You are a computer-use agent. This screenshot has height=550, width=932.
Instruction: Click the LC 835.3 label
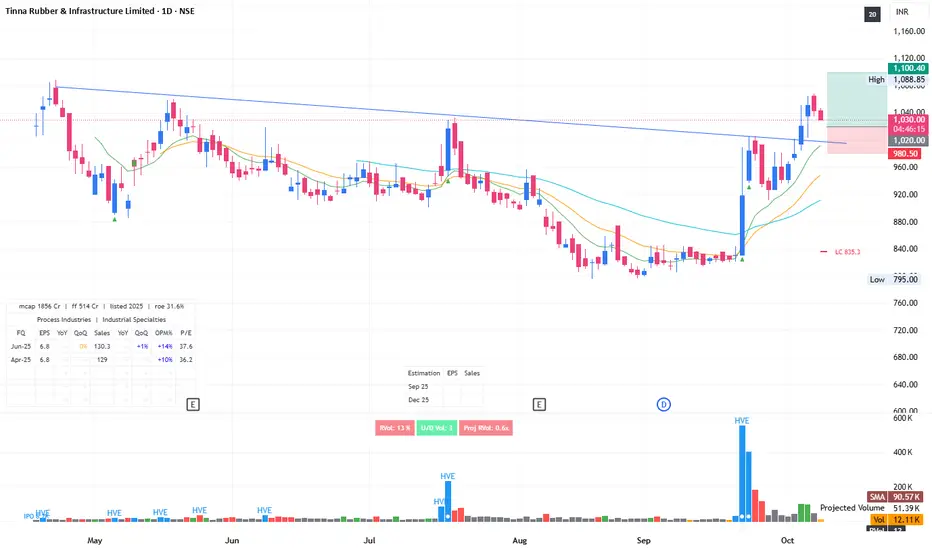[847, 252]
